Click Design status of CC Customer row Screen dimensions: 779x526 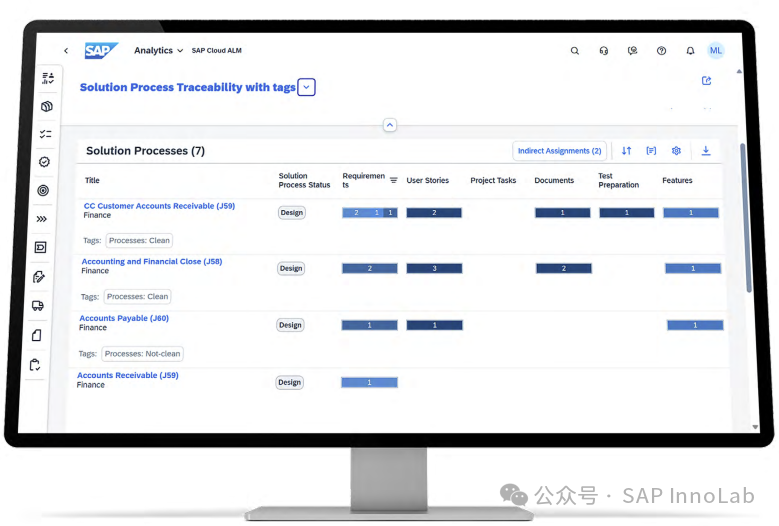(292, 213)
